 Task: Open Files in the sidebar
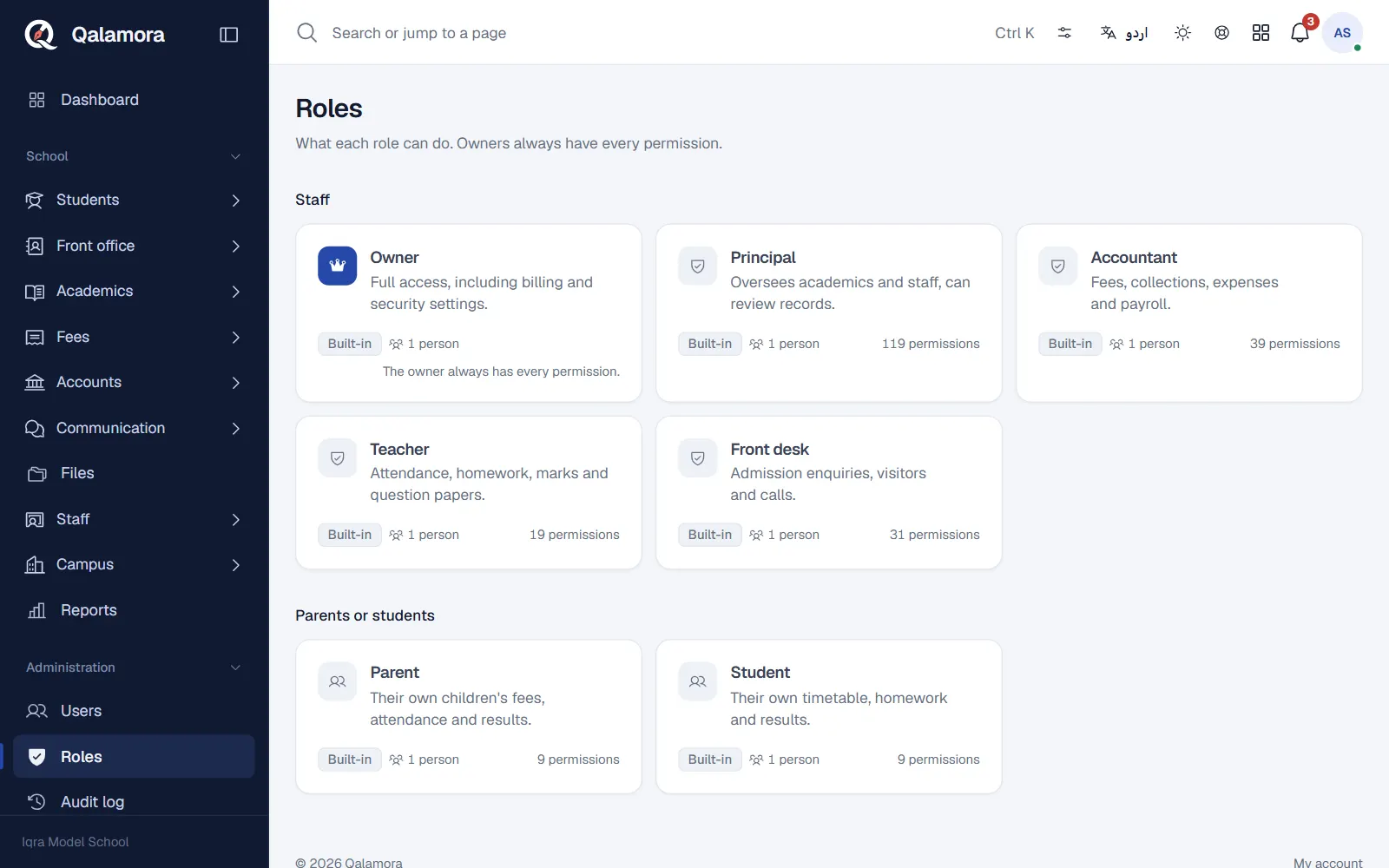tap(134, 473)
